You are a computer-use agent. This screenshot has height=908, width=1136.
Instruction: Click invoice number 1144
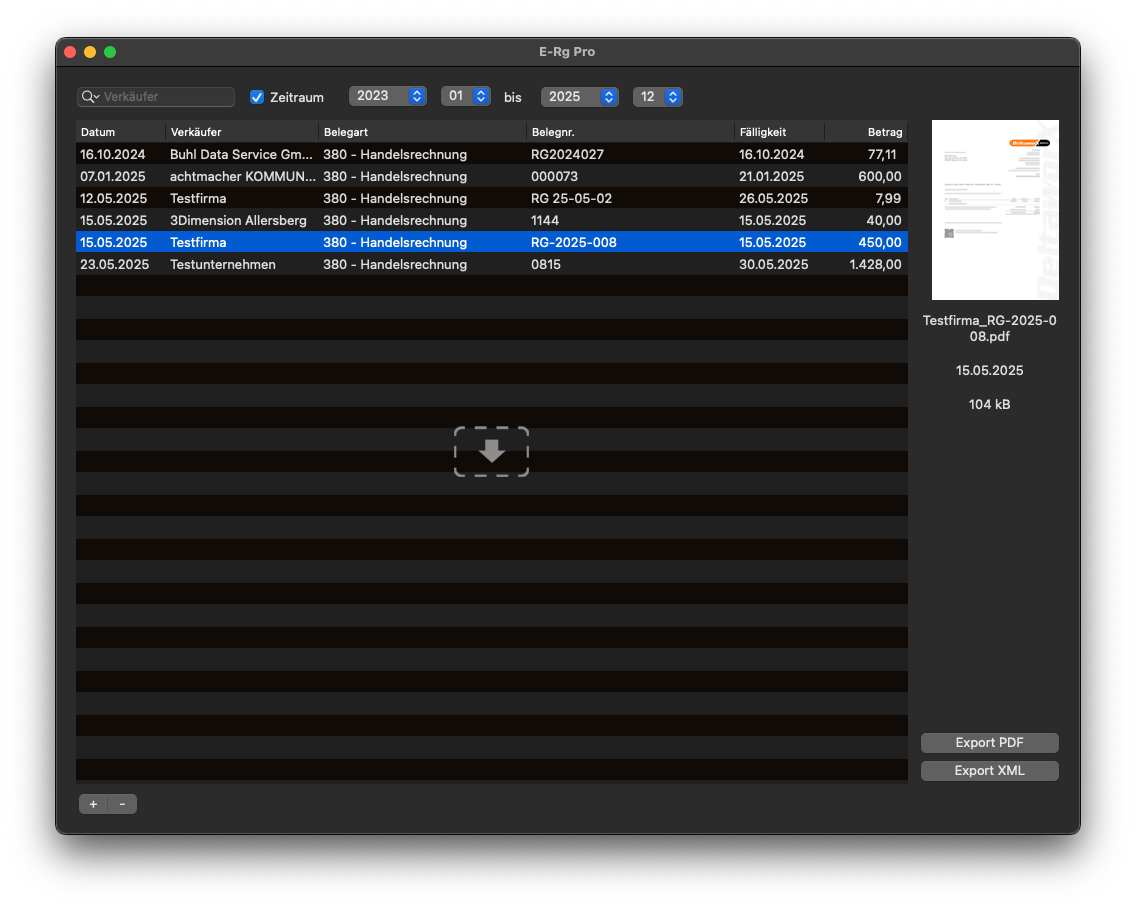545,220
